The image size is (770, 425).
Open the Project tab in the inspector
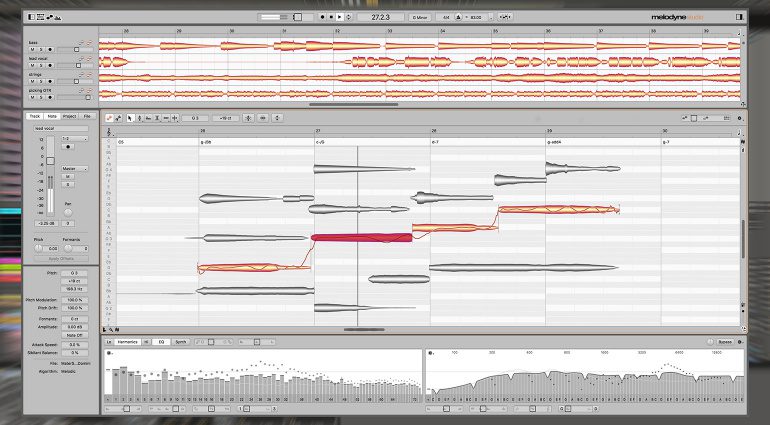(69, 116)
